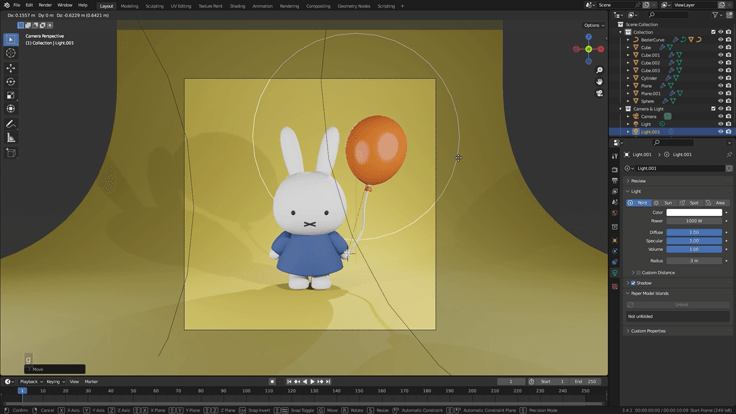
Task: Toggle the camera view icon in viewport
Action: pyautogui.click(x=599, y=93)
